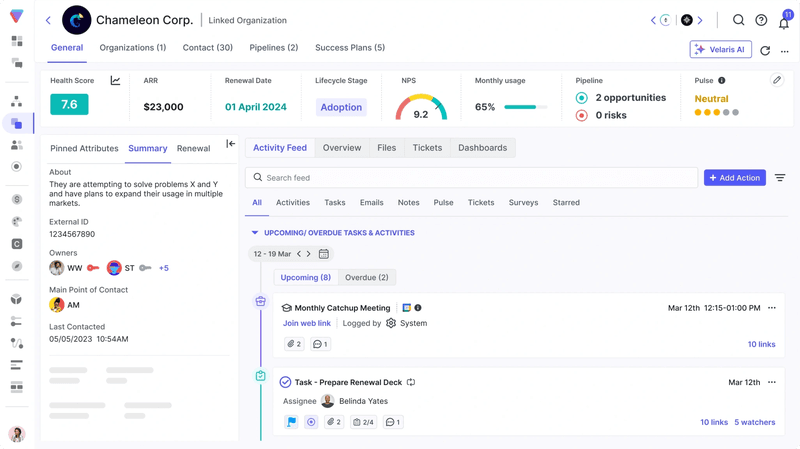Switch to Overdue (2) tasks
The image size is (800, 449).
coord(366,277)
